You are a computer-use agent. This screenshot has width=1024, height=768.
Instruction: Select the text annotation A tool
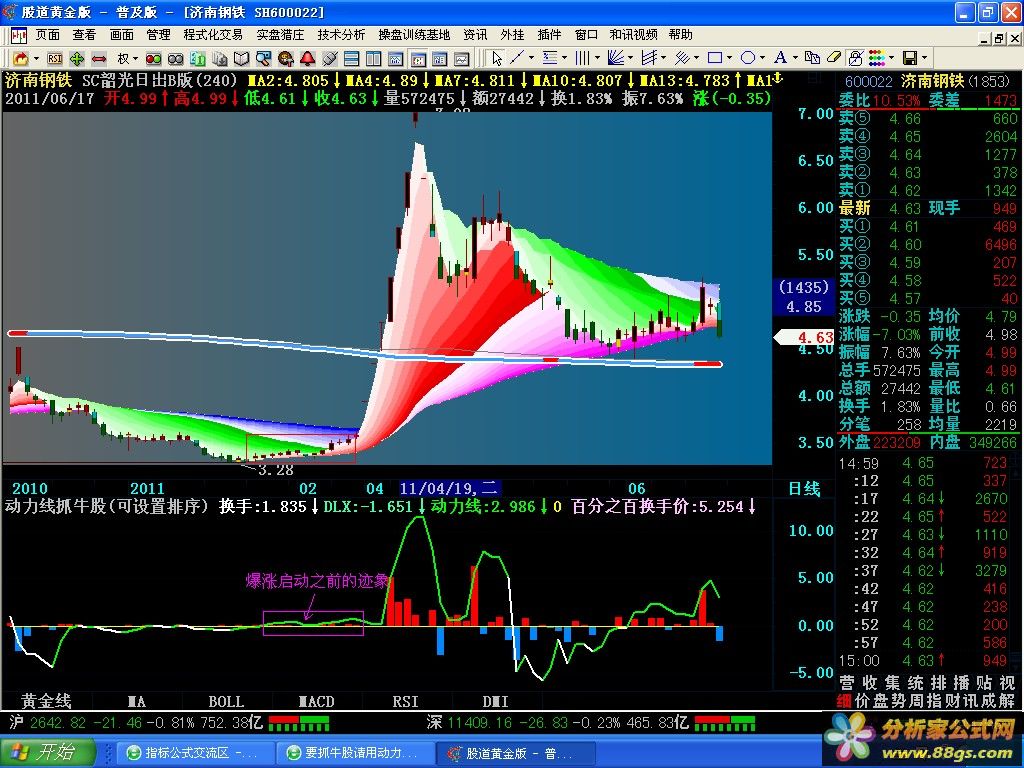tap(780, 58)
